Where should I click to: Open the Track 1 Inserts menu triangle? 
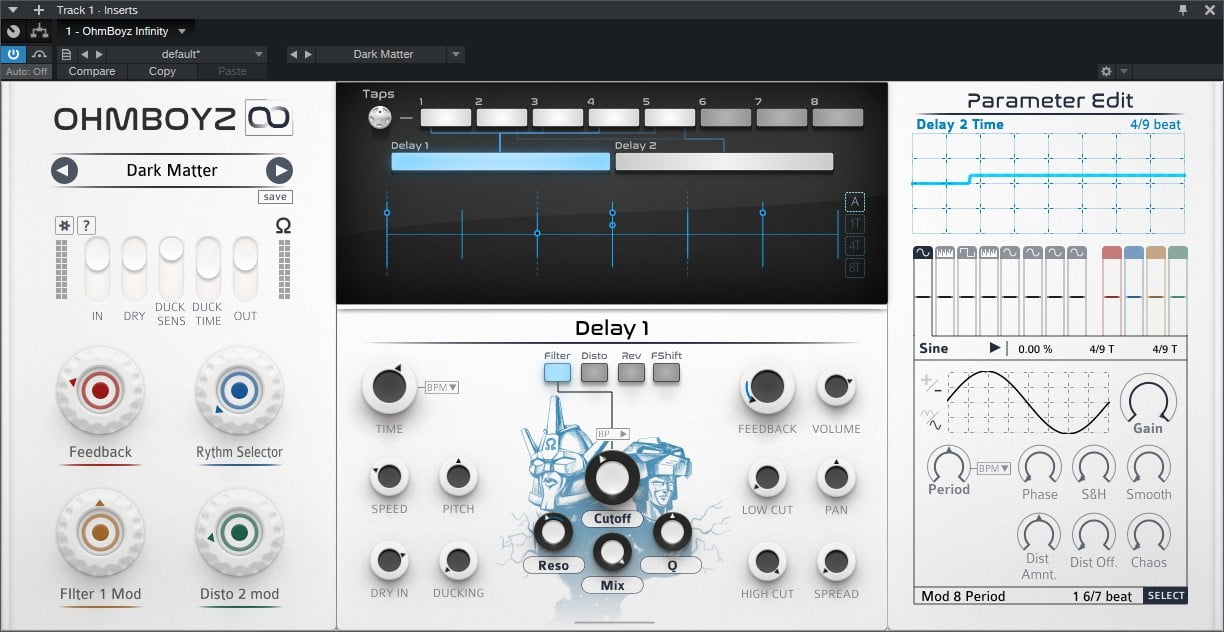click(13, 10)
